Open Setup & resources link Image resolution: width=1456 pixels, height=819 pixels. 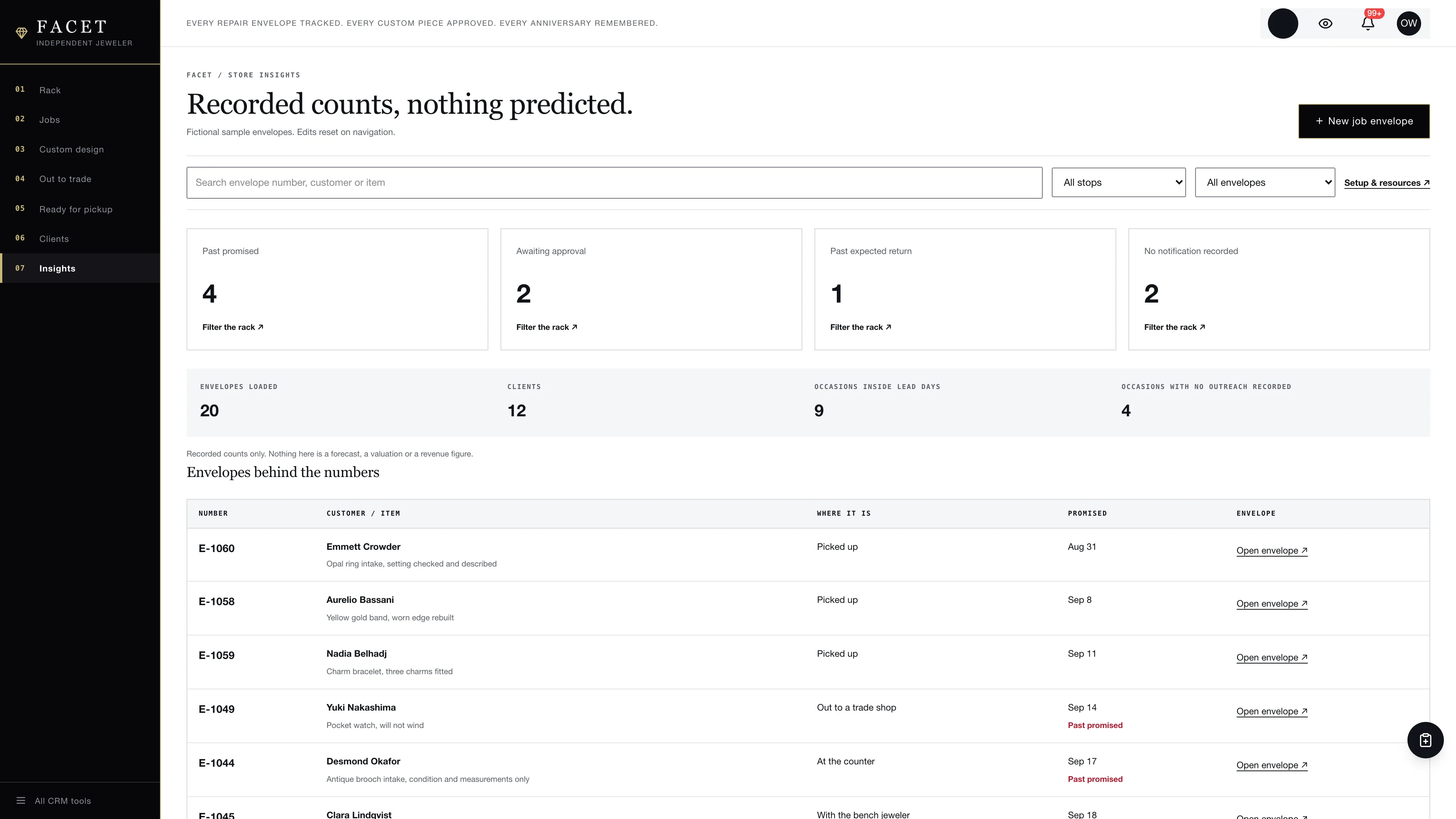click(x=1387, y=182)
